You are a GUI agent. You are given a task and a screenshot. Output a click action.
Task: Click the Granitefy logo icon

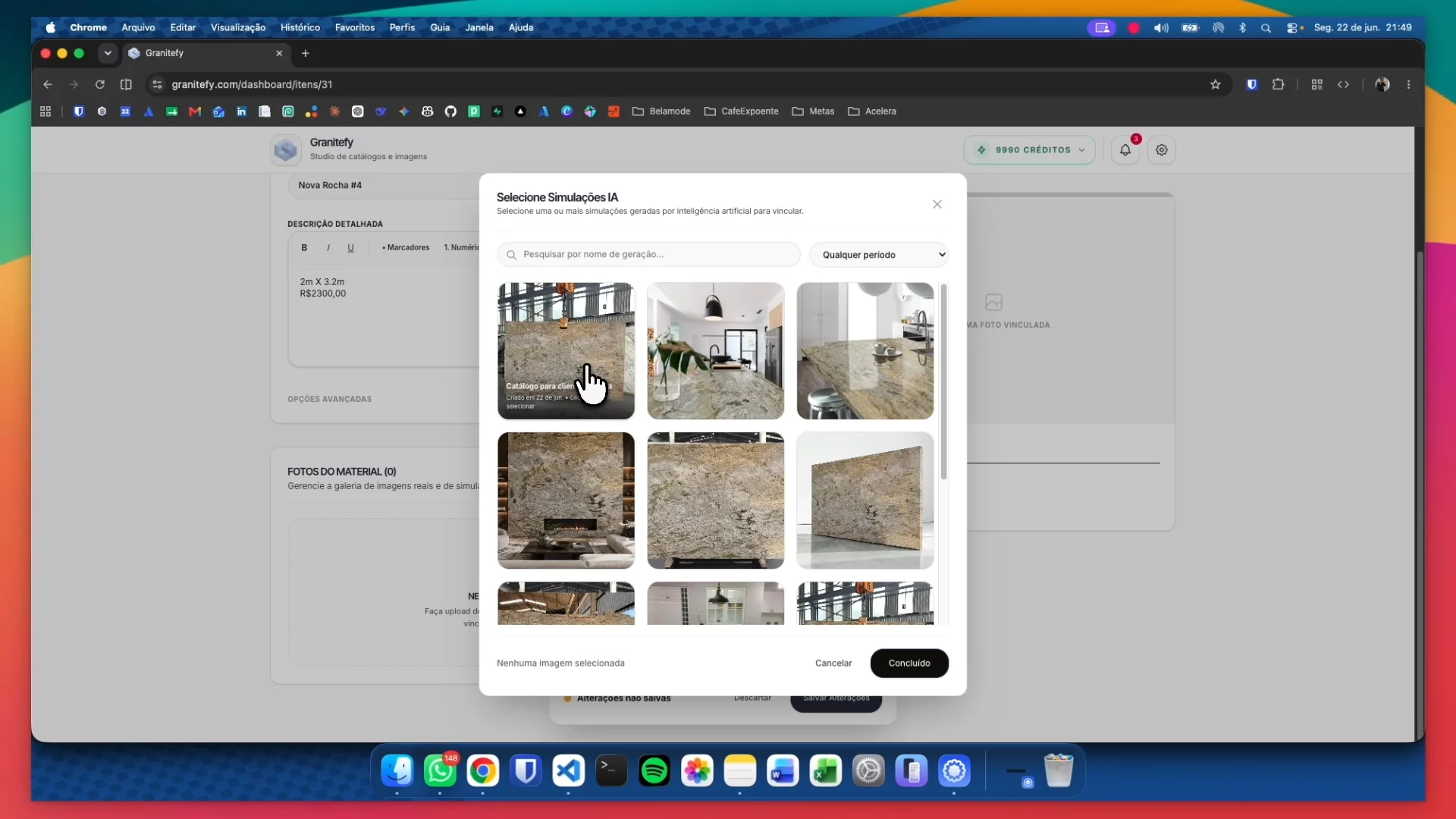click(286, 150)
